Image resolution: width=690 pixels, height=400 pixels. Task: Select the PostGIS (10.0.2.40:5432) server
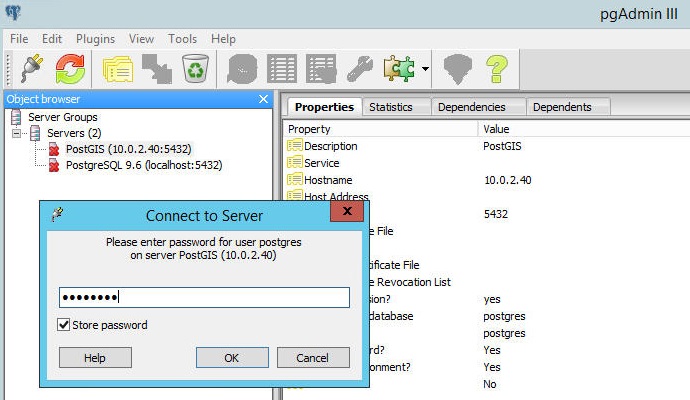128,149
